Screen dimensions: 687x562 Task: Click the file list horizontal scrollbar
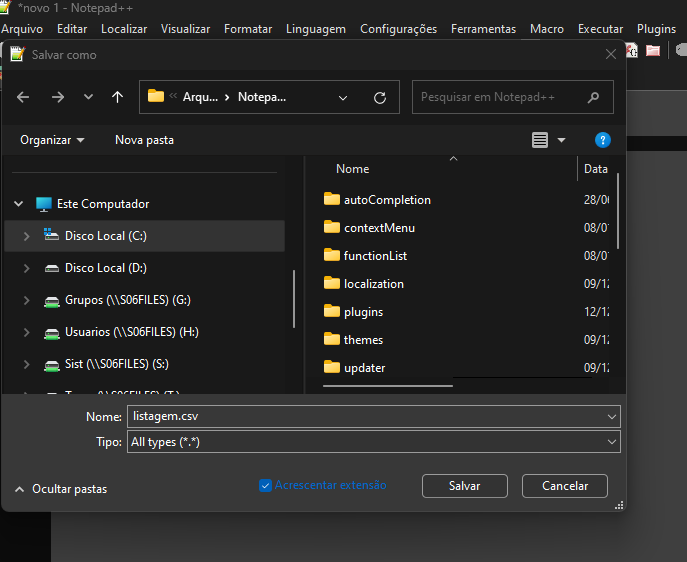click(388, 386)
